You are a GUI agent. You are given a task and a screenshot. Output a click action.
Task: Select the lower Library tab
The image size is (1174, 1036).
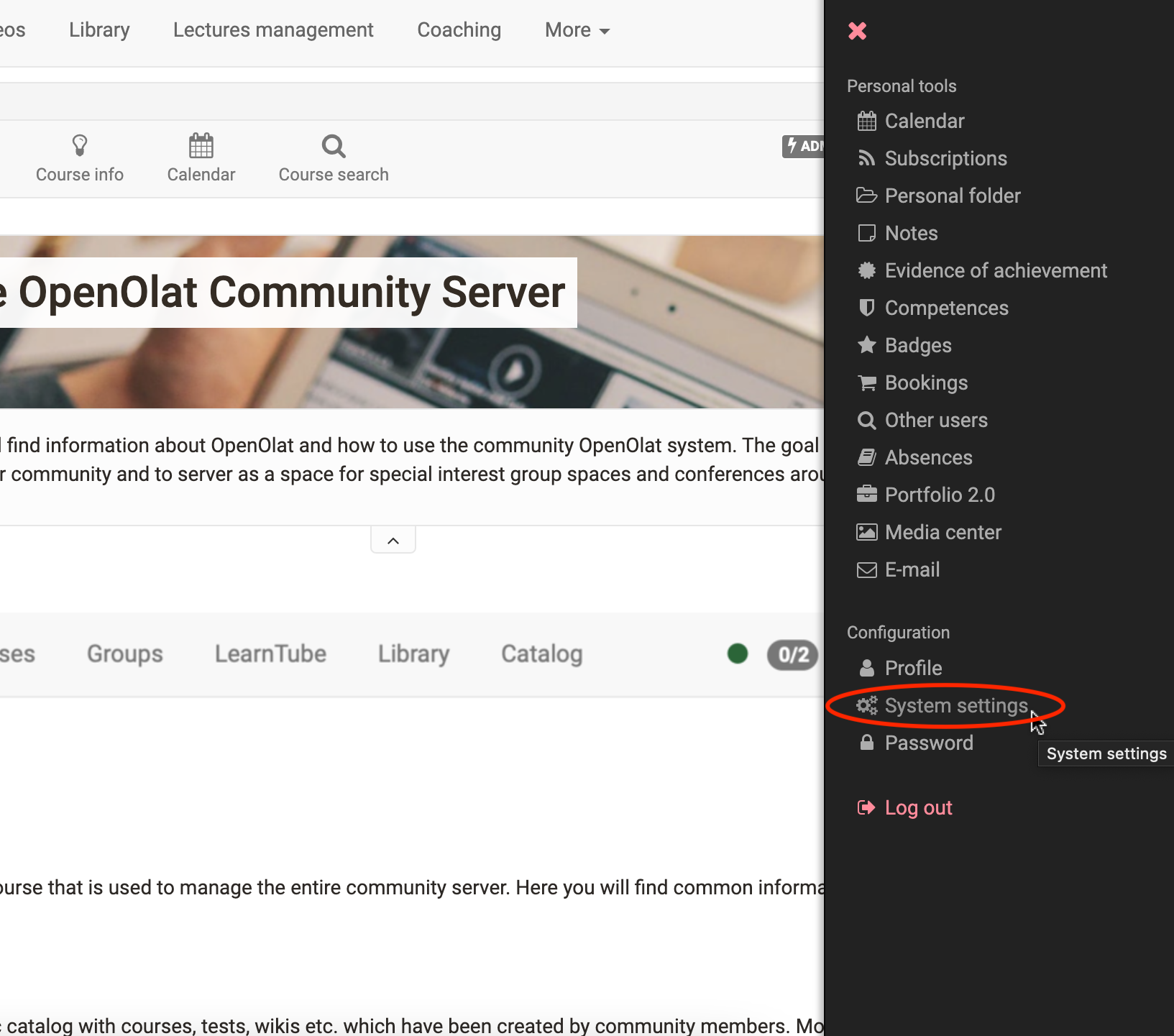(414, 654)
